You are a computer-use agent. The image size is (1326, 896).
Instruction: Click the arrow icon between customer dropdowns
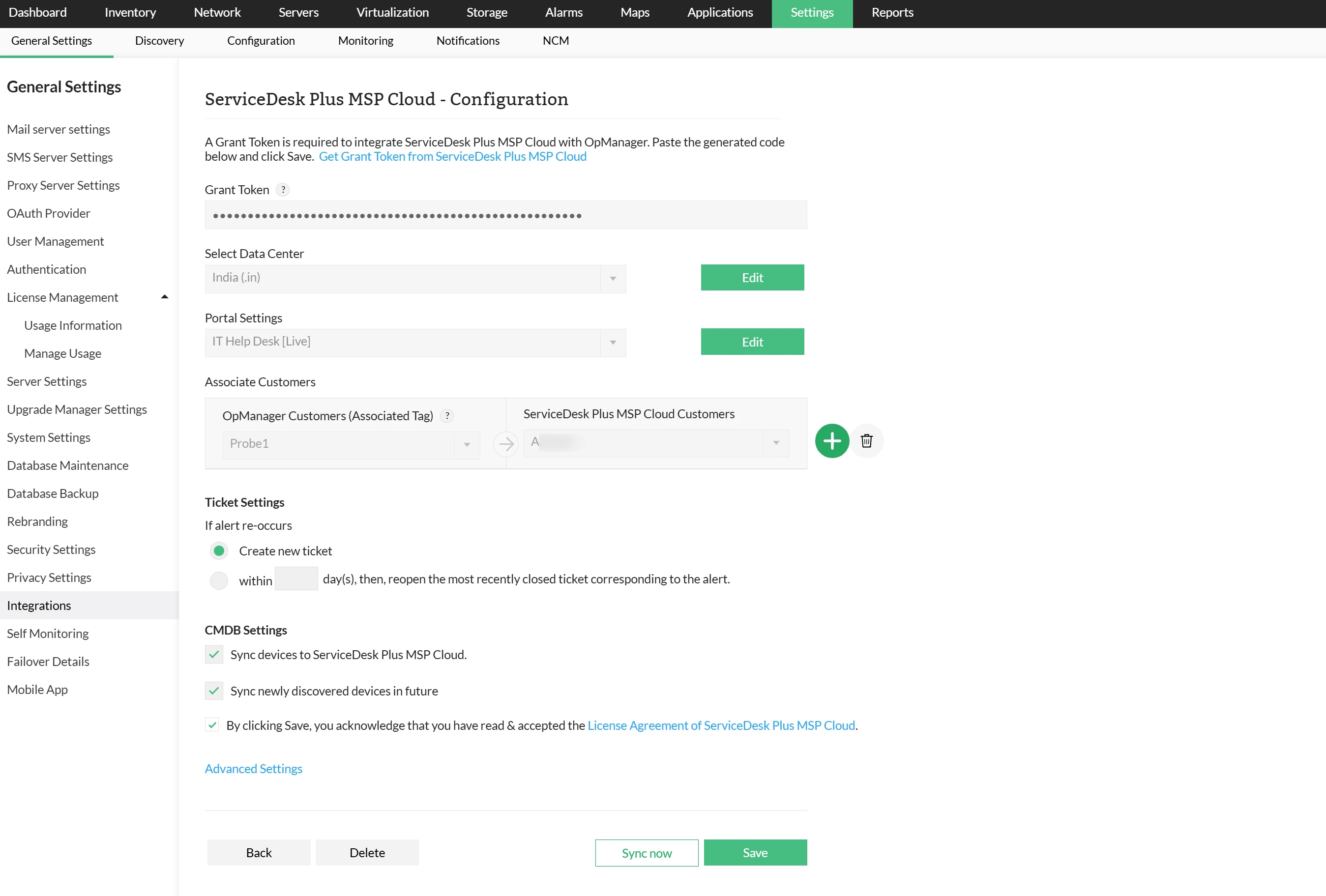click(x=505, y=444)
